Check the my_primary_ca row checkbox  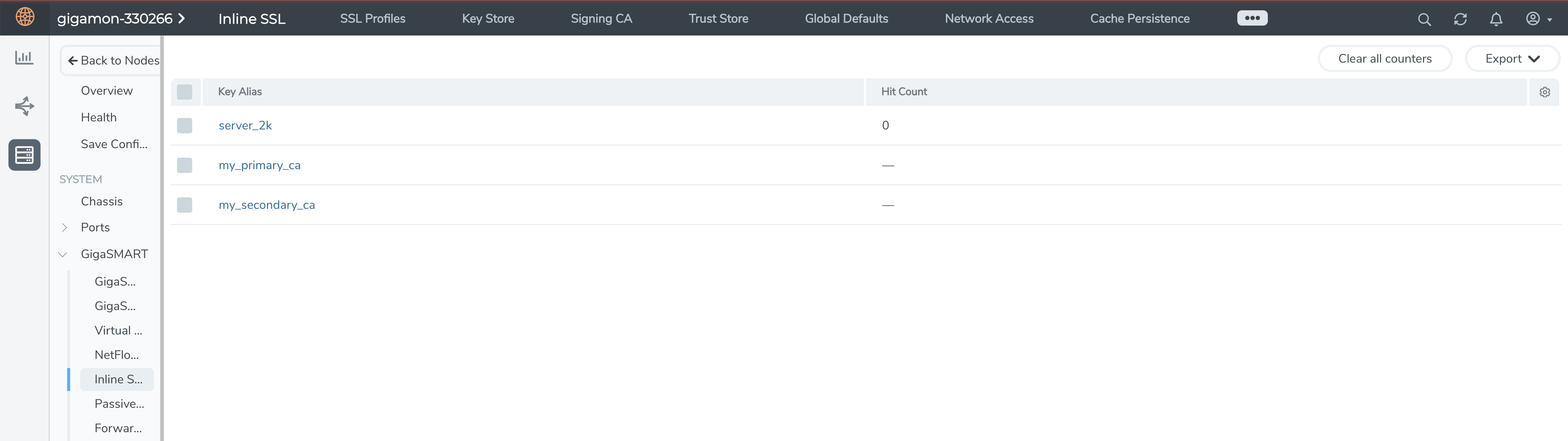click(x=185, y=165)
